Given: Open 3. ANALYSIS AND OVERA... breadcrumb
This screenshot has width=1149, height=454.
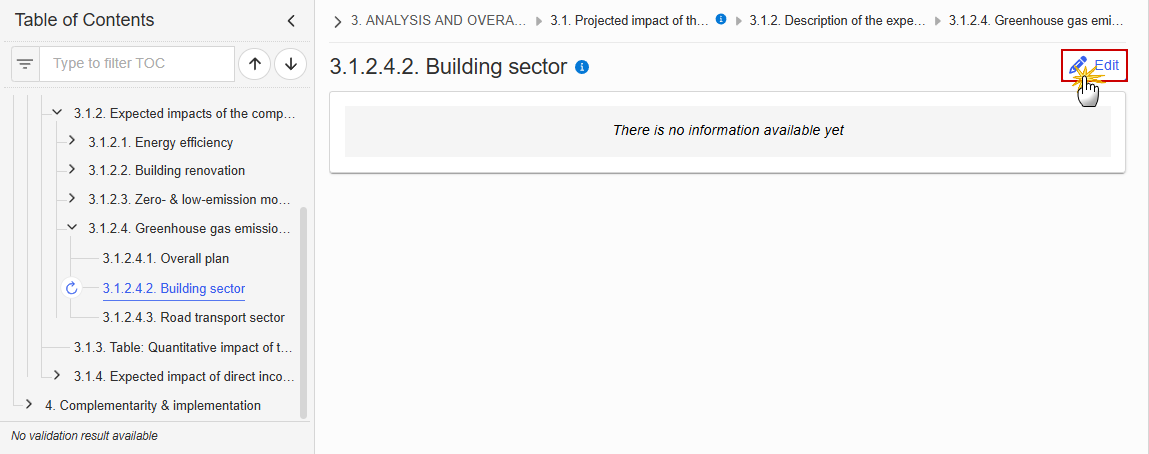Looking at the screenshot, I should (x=438, y=21).
